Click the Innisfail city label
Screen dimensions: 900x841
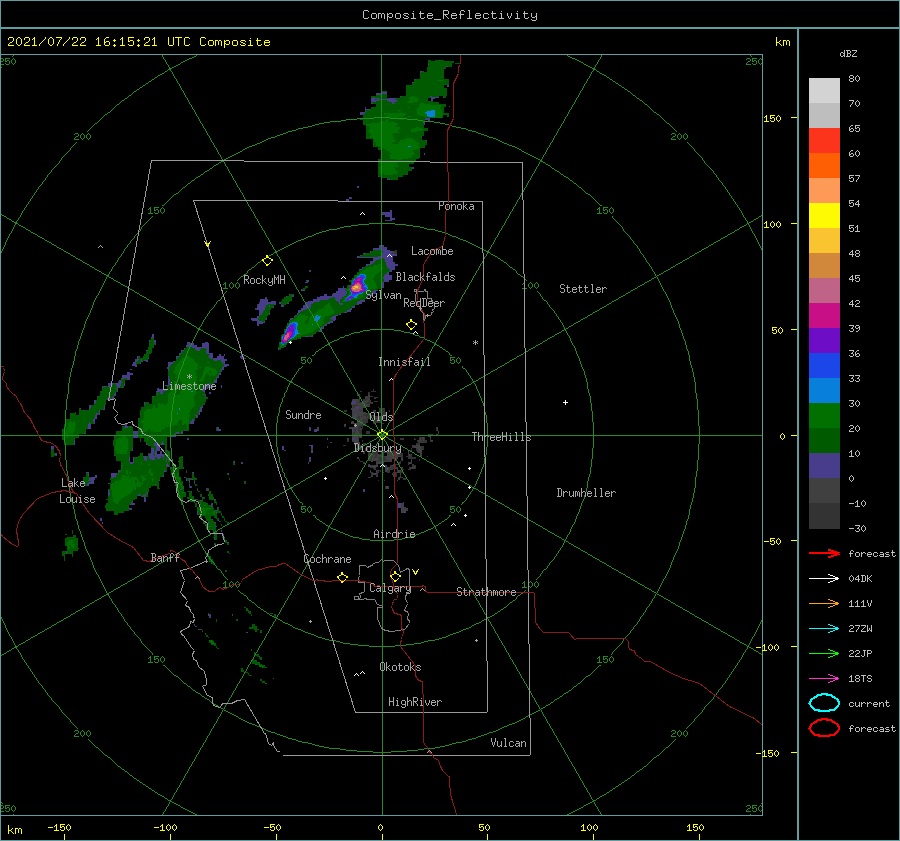(x=404, y=362)
